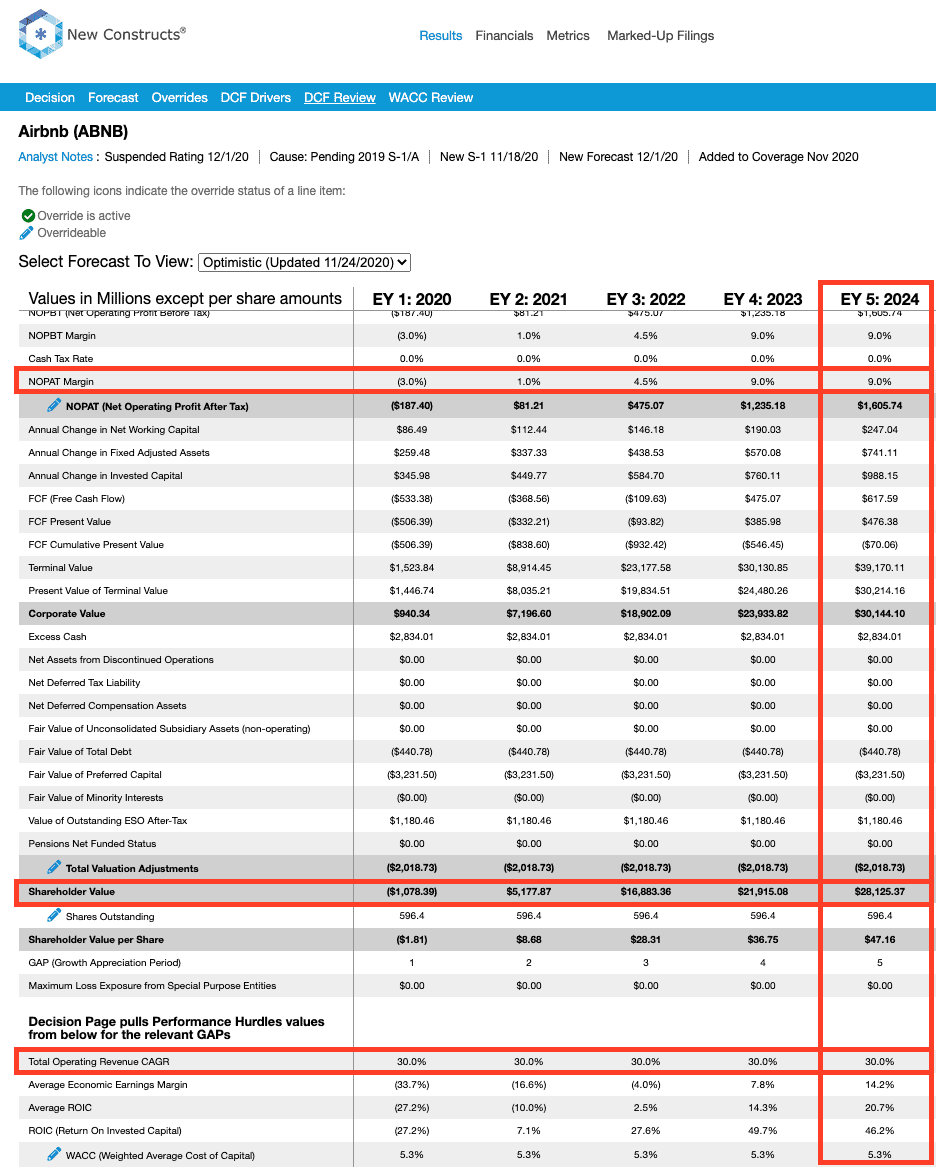Click the ($533.38) Free Cash Flow cell
936x1167 pixels.
click(x=412, y=499)
